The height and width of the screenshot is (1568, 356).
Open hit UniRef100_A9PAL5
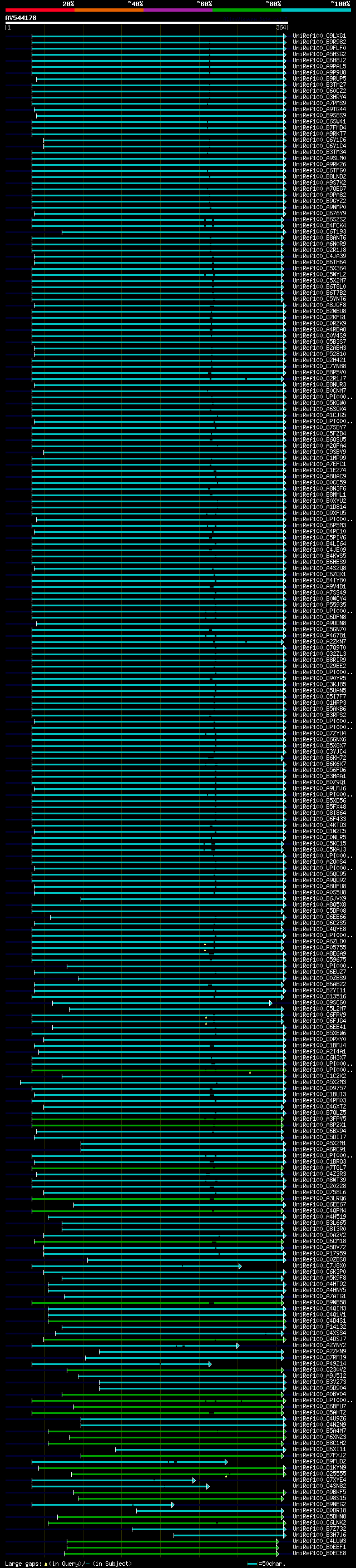point(319,66)
